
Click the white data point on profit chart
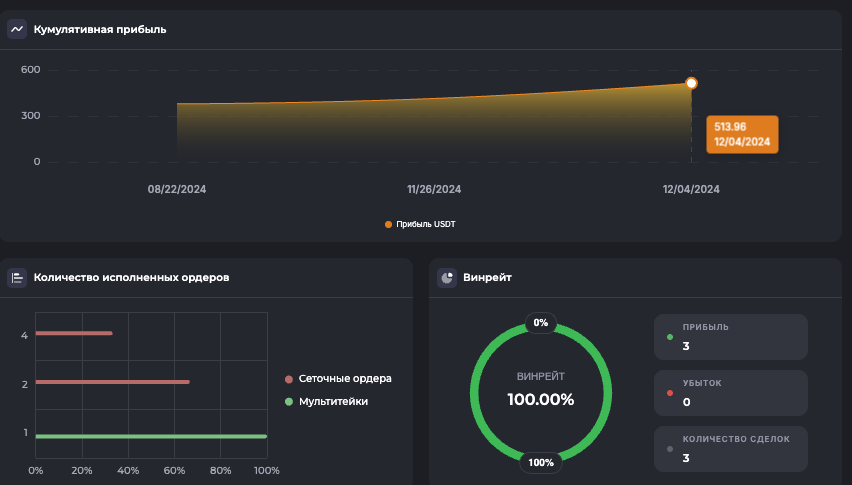click(691, 84)
